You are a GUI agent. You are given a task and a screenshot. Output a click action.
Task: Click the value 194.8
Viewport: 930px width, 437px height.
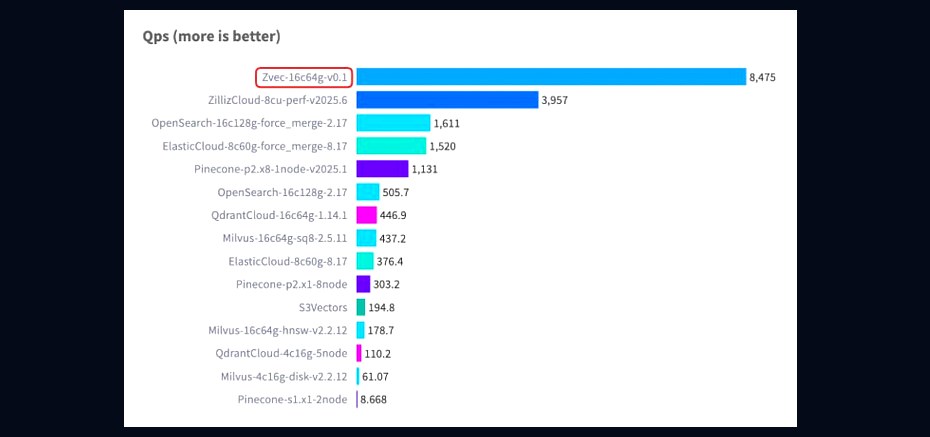(x=382, y=308)
